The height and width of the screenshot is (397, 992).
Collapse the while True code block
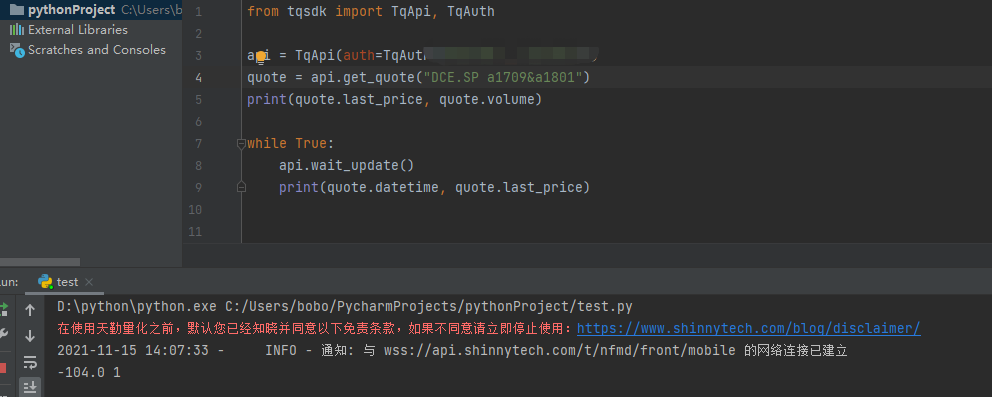(241, 144)
